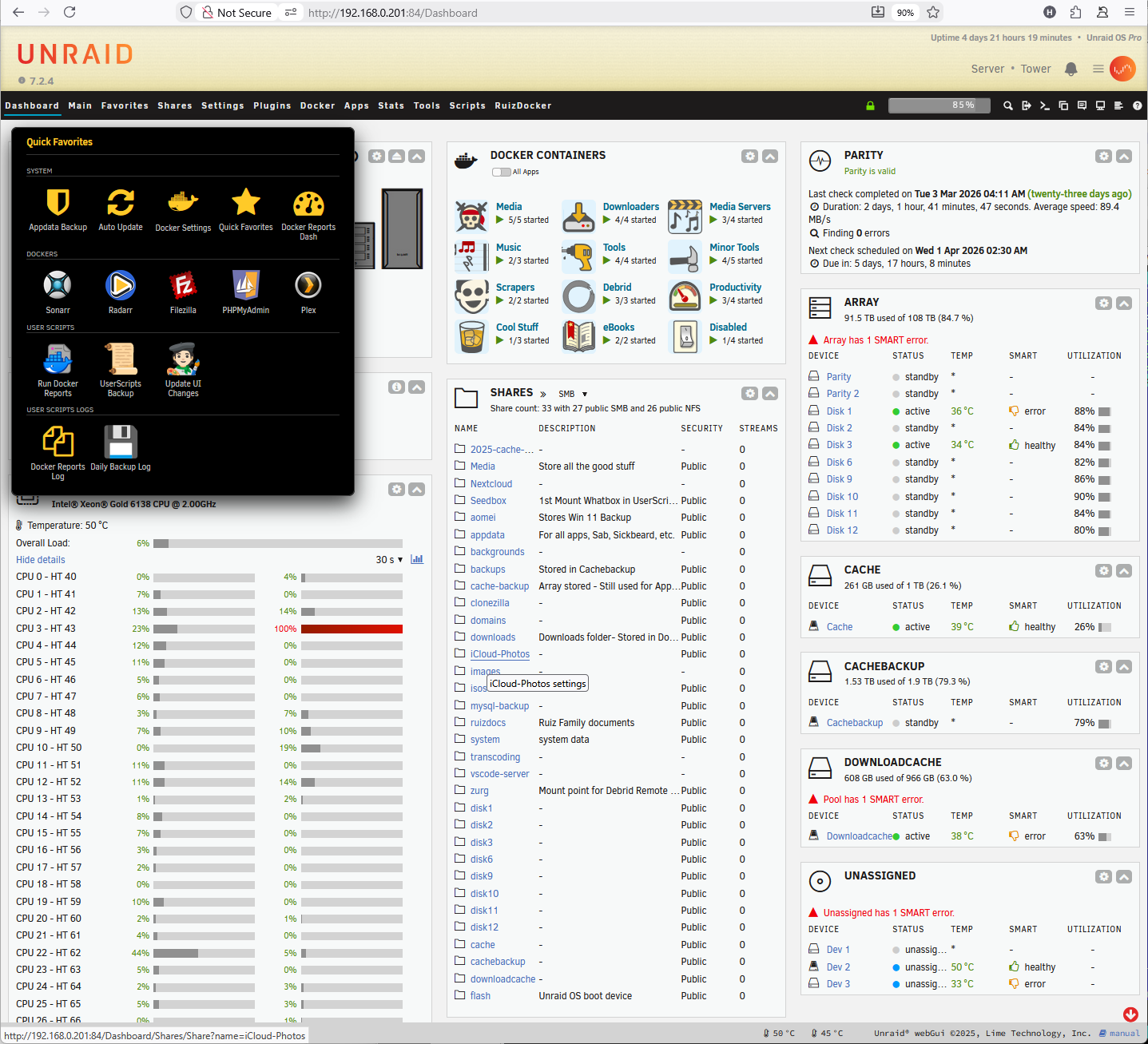
Task: Open the Cool Stuff whiskey glass icon
Action: 471,336
